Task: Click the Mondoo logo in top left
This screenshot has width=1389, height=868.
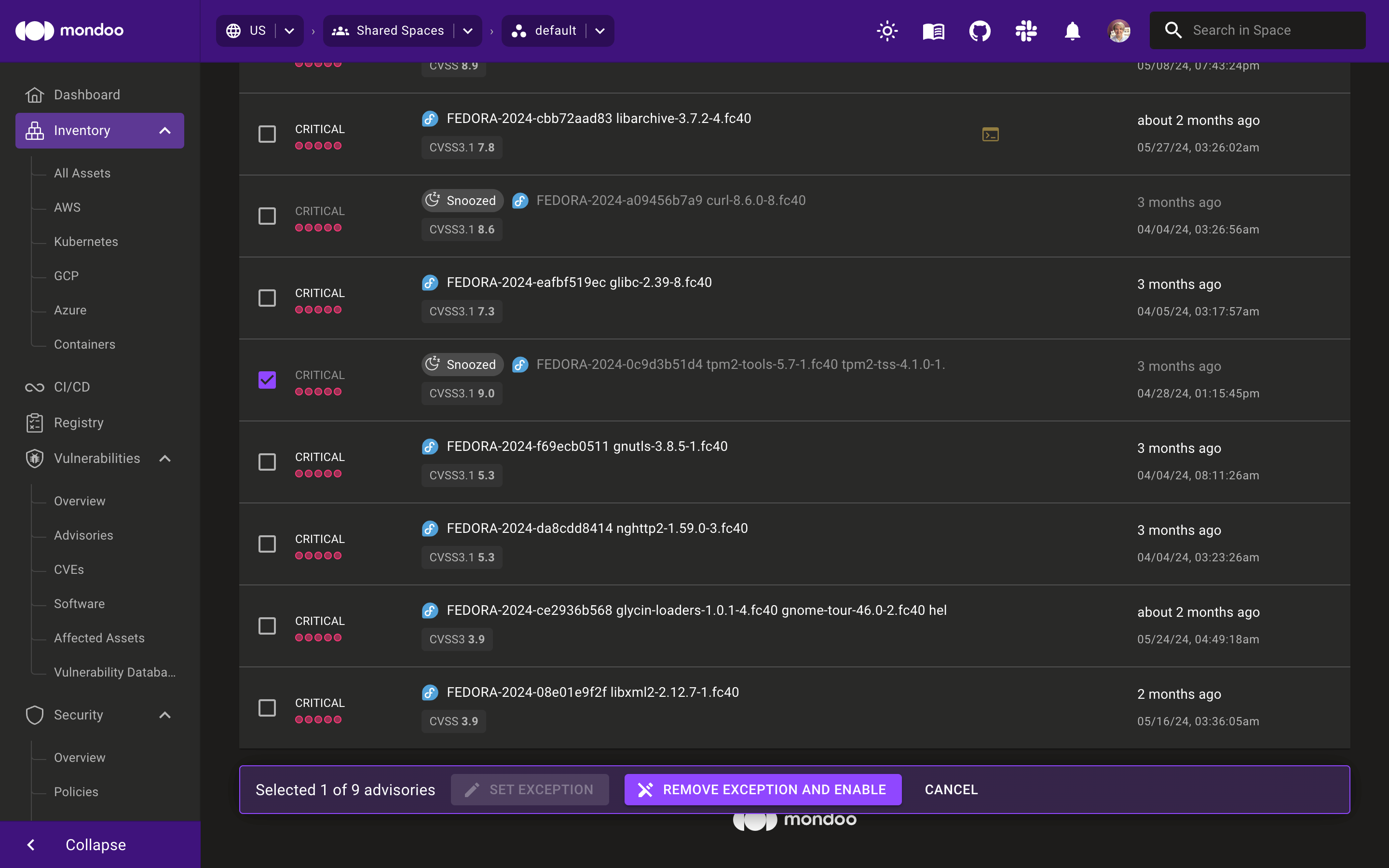Action: (x=70, y=29)
